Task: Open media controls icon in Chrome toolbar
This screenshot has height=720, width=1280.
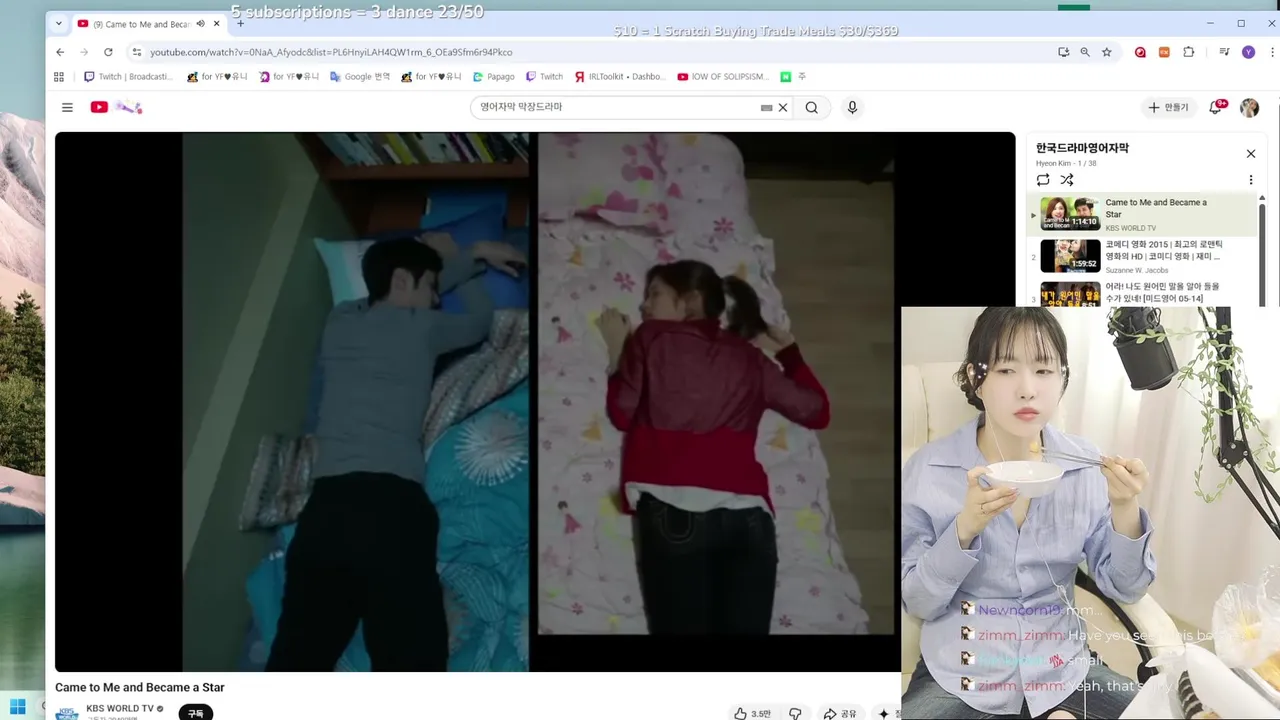Action: pyautogui.click(x=1224, y=52)
